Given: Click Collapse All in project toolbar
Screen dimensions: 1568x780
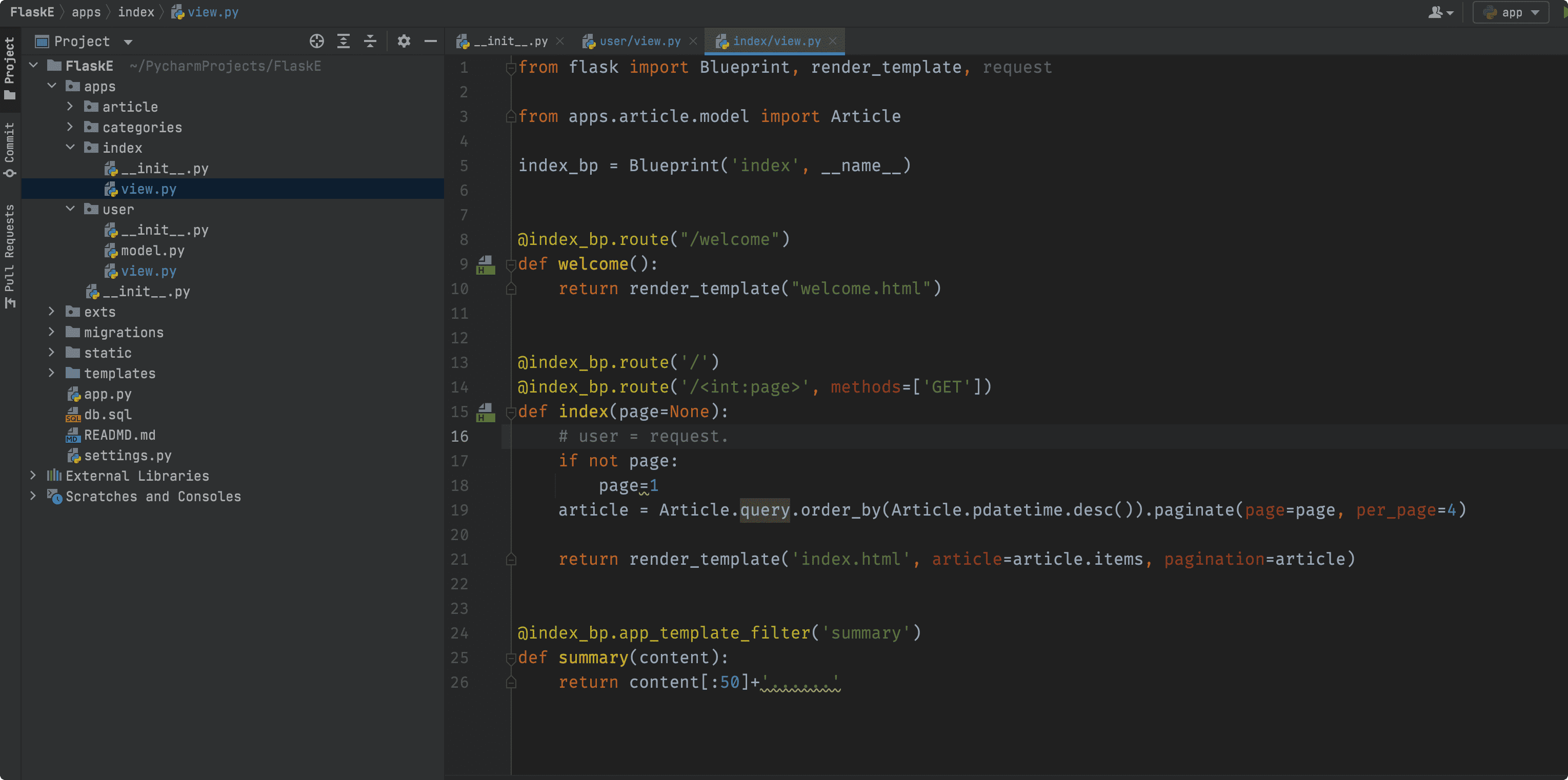Looking at the screenshot, I should coord(370,42).
